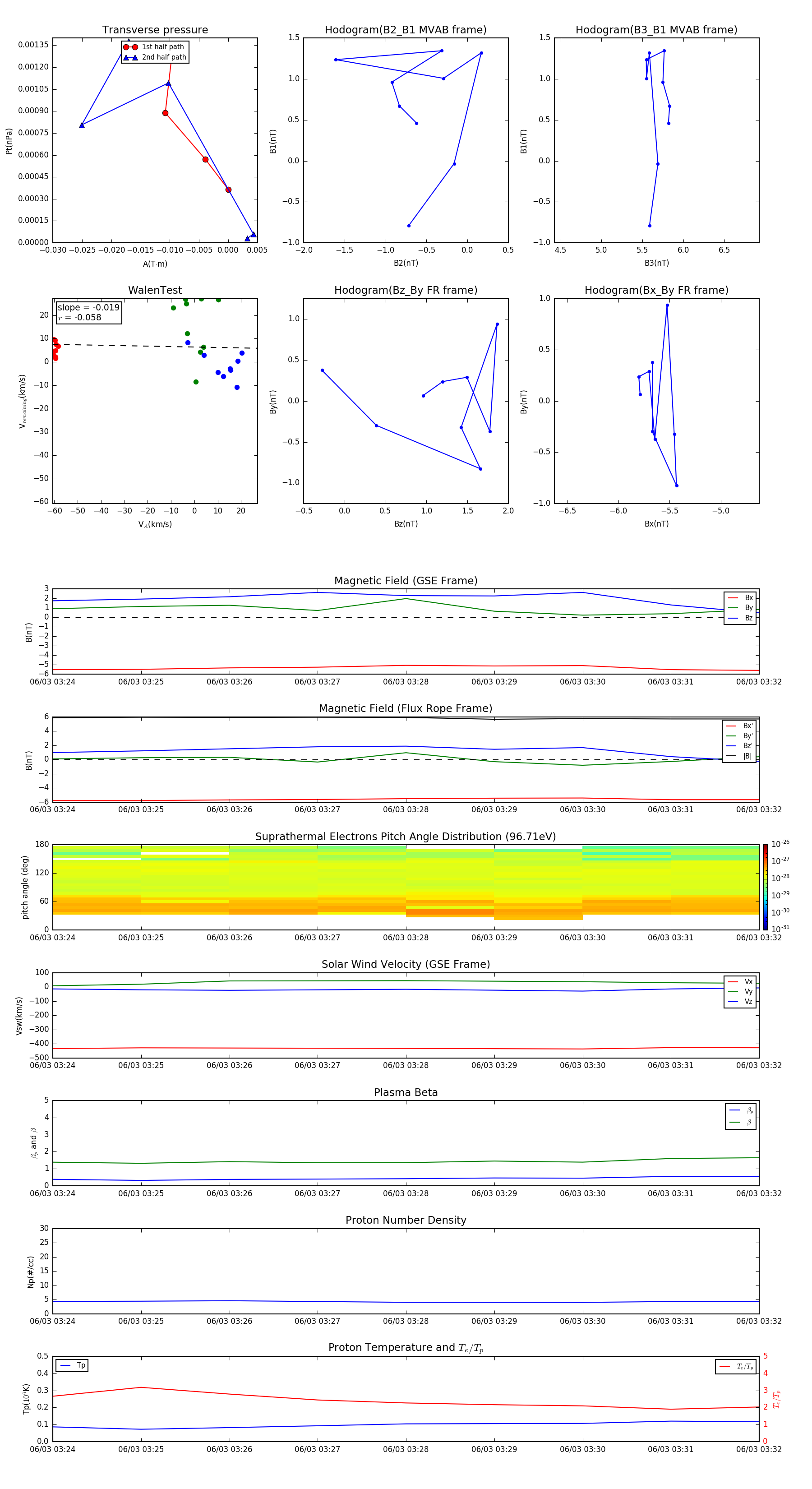Select By entry in GSE magnetic legend

point(740,608)
